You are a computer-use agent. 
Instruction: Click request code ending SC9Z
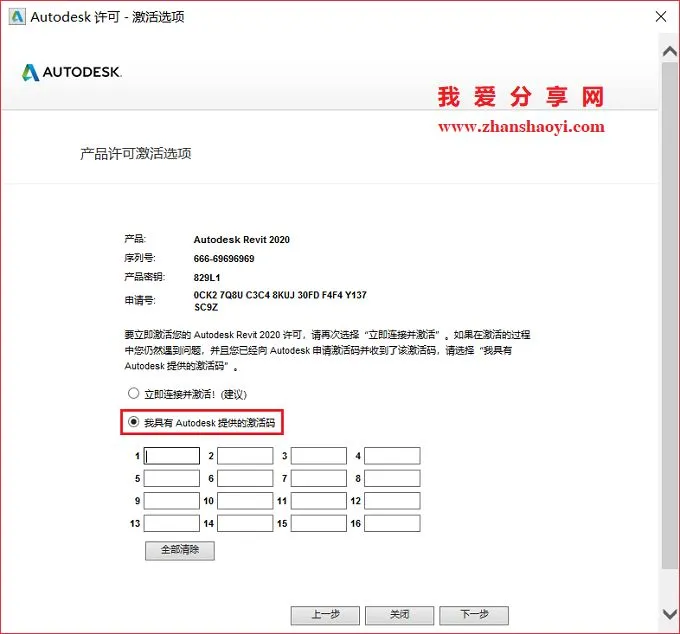point(206,307)
